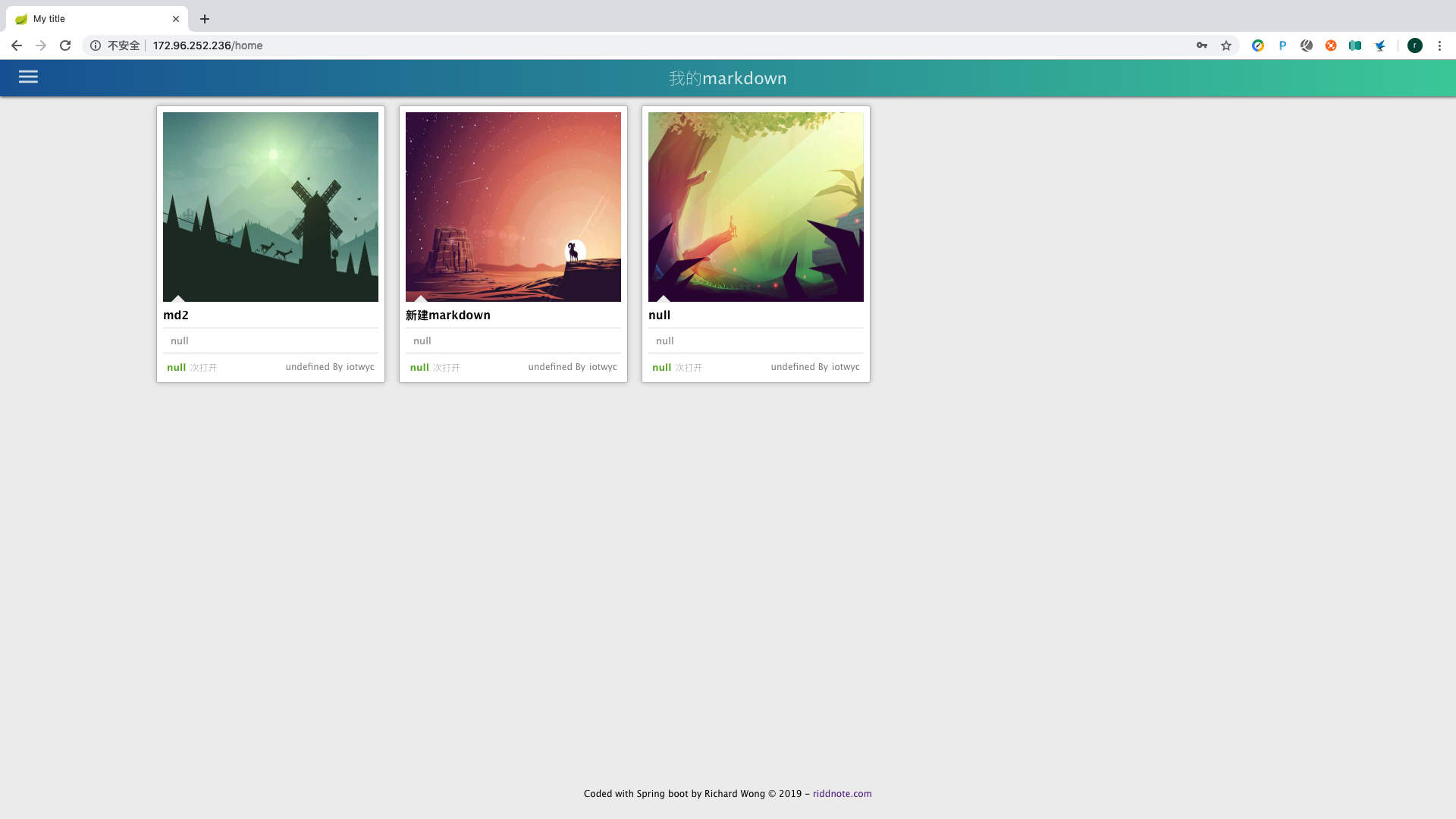Open the 新建markdown card title

tap(448, 315)
